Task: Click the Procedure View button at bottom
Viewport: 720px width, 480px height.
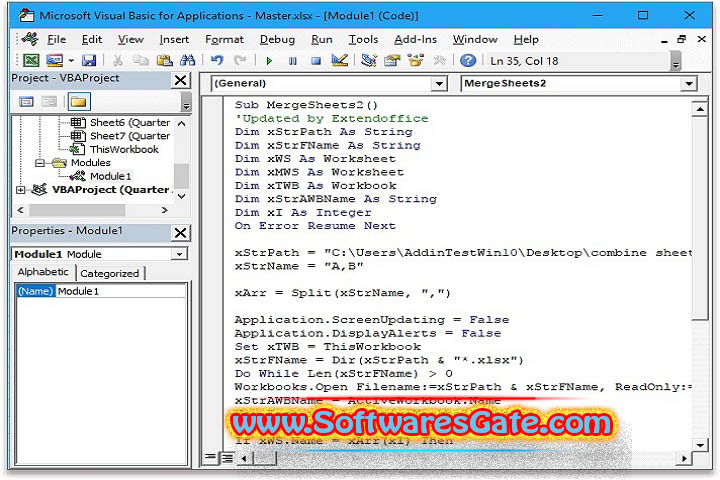Action: click(210, 457)
